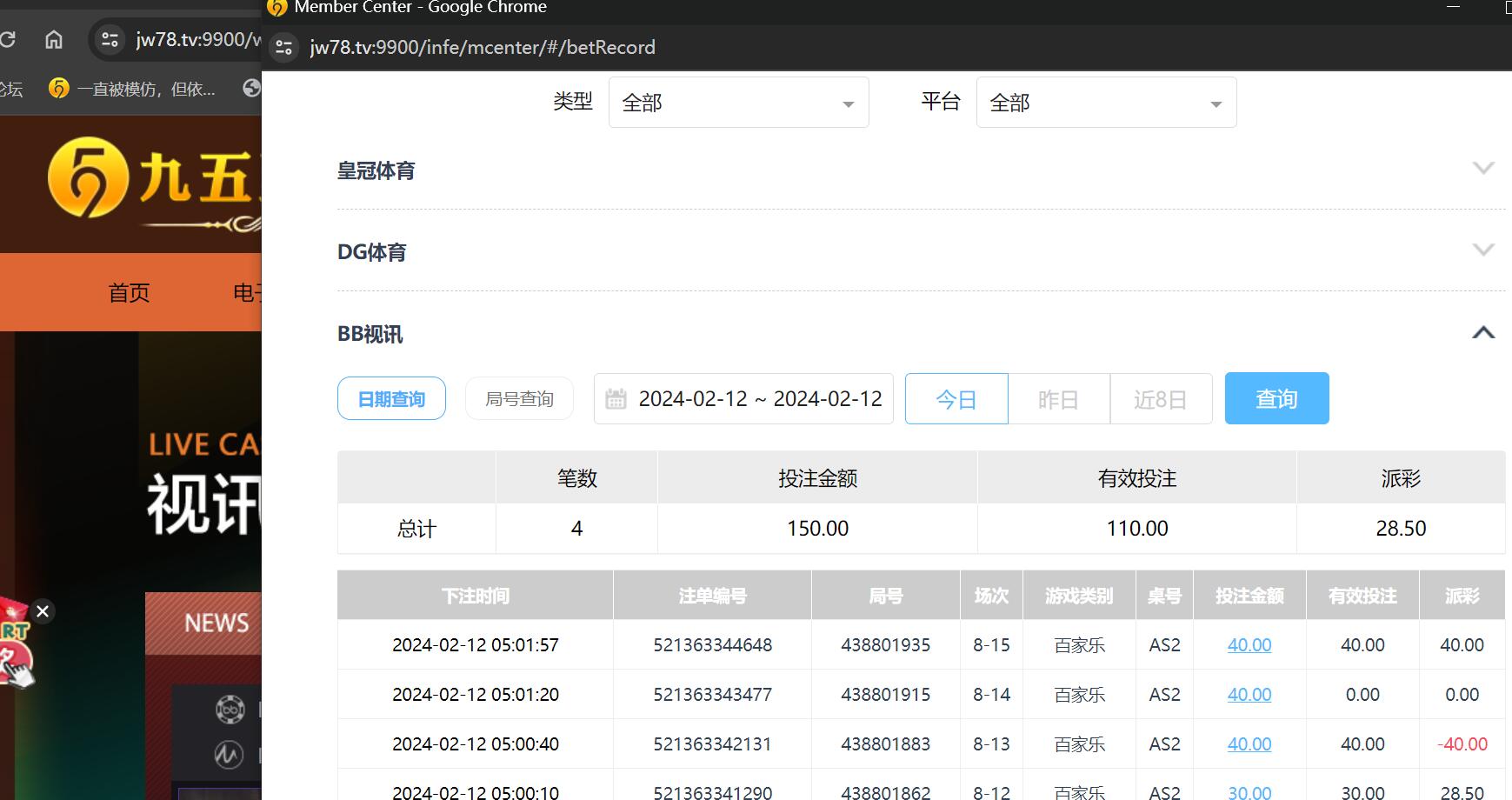Open 40.00 bet link for 05:01:20 row
Viewport: 1512px width, 800px height.
pos(1249,695)
